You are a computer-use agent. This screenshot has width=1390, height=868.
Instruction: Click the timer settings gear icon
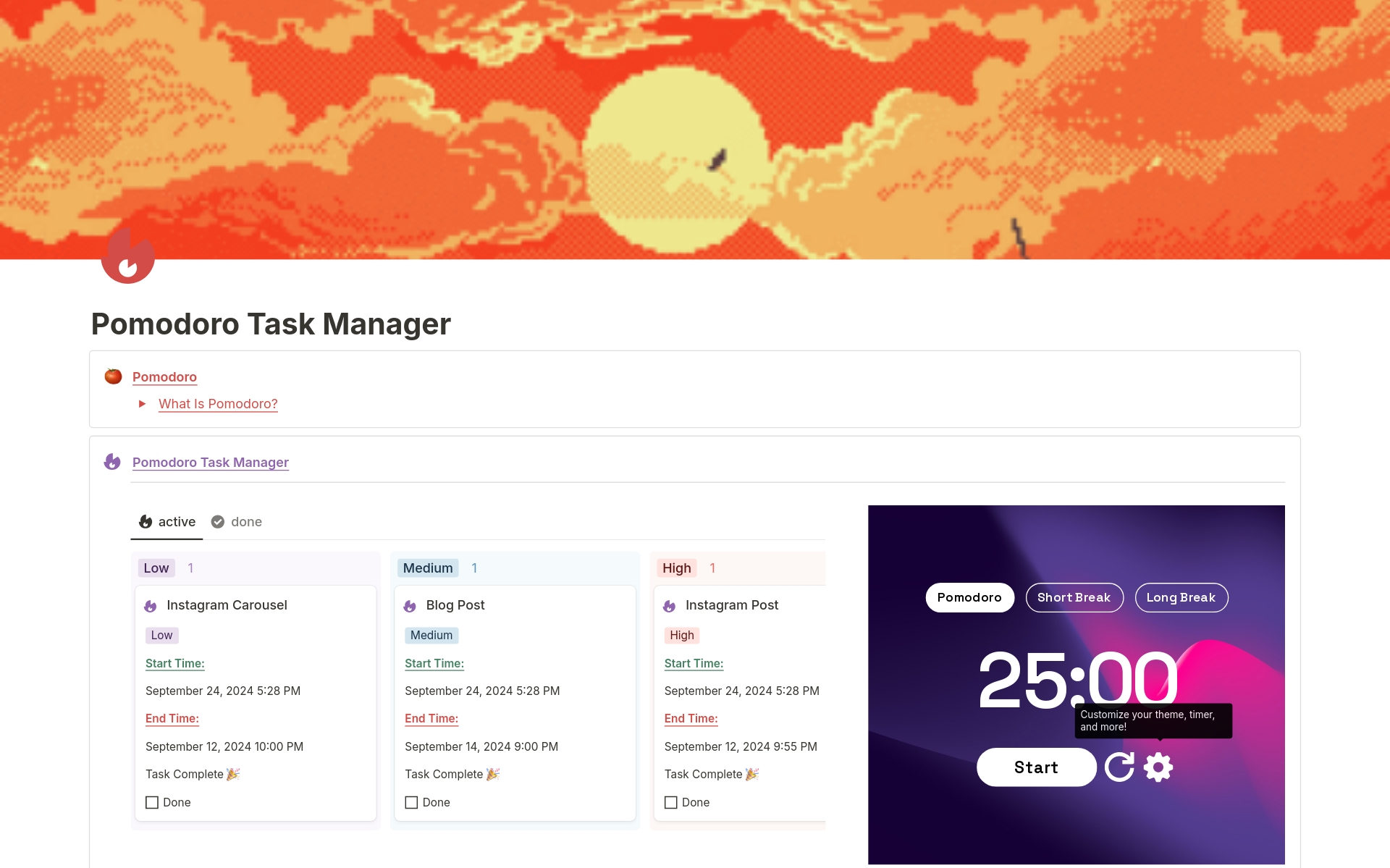[1158, 767]
